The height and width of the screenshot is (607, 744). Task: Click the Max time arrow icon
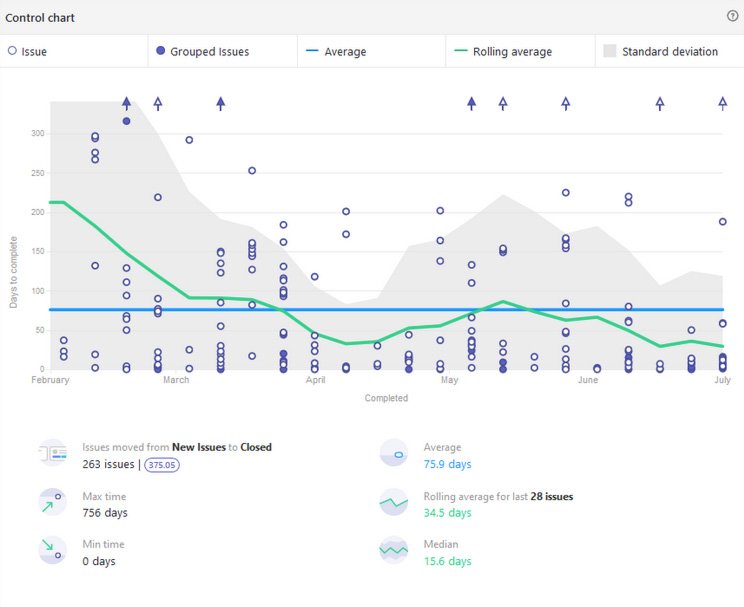[53, 502]
